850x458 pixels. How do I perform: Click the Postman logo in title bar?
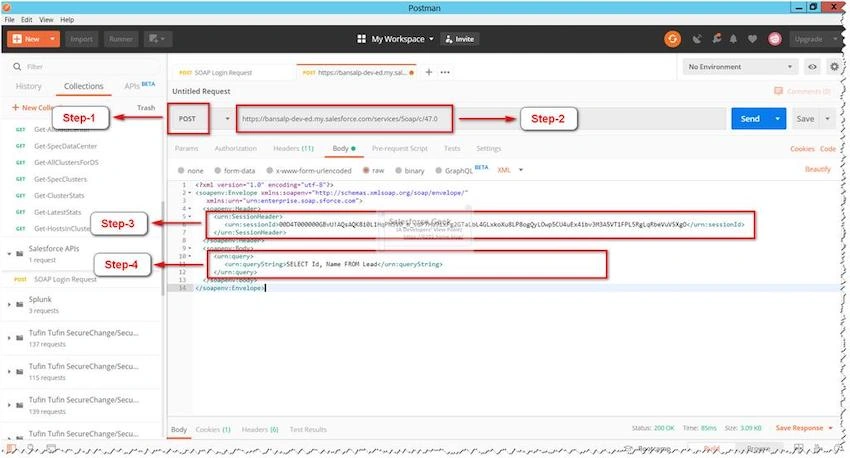7,8
